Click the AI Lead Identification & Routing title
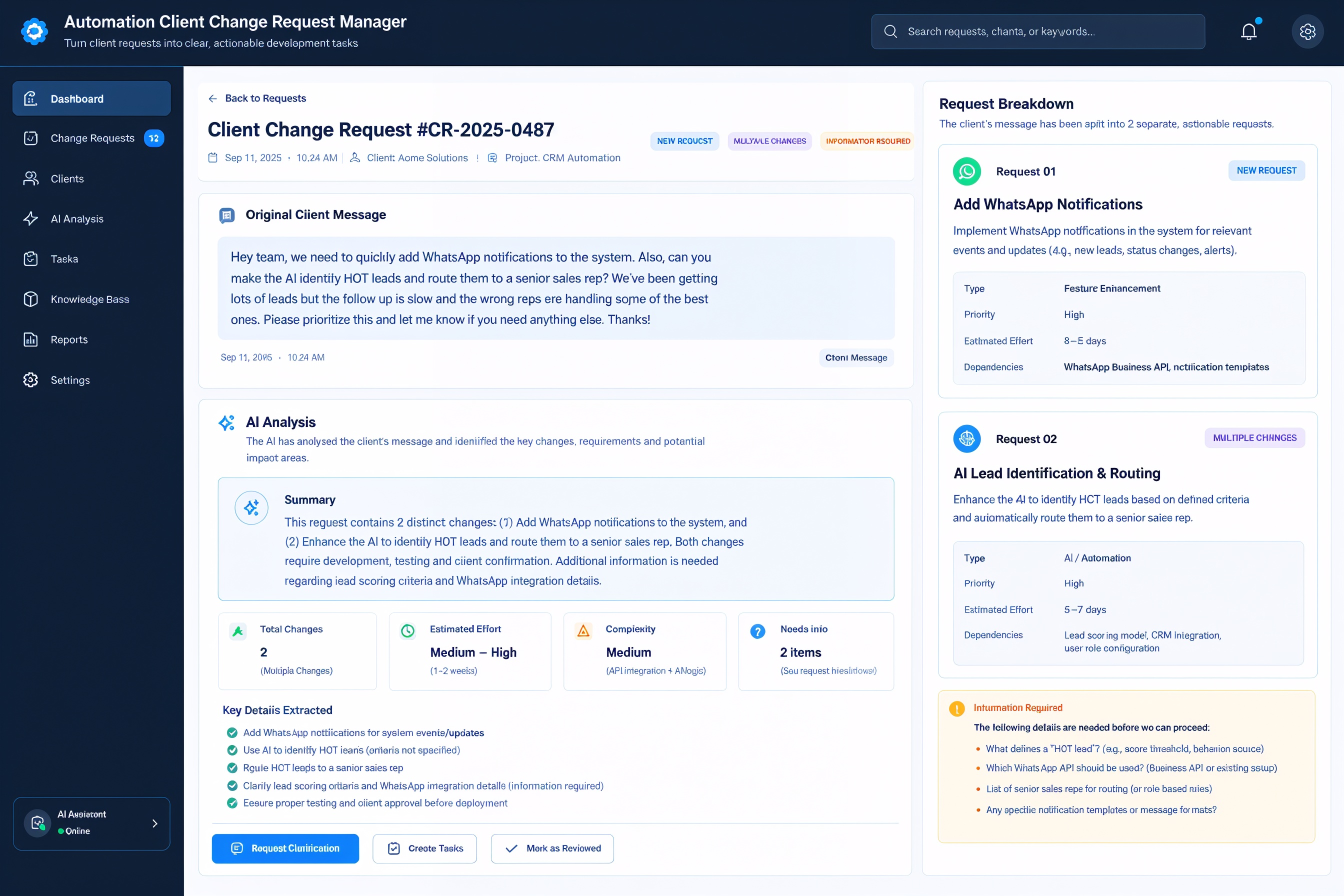This screenshot has height=896, width=1344. tap(1056, 473)
